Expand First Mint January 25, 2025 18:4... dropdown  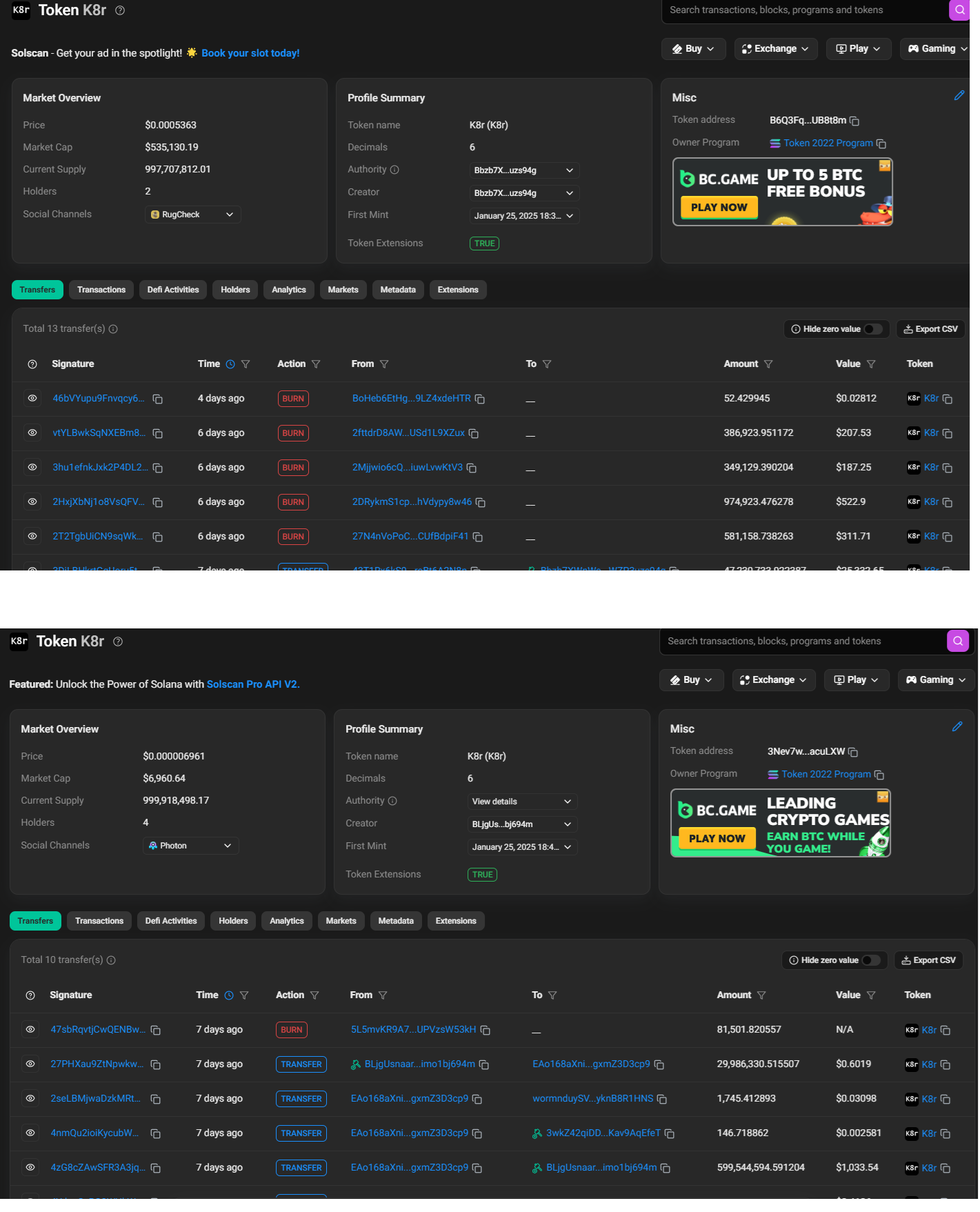pyautogui.click(x=522, y=847)
